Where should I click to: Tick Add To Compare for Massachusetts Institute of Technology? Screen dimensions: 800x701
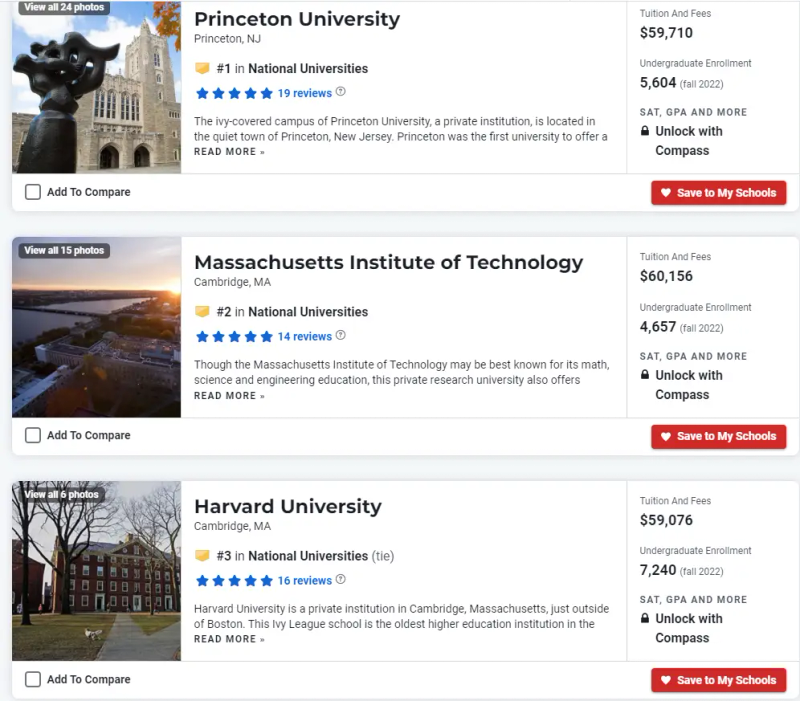tap(33, 435)
